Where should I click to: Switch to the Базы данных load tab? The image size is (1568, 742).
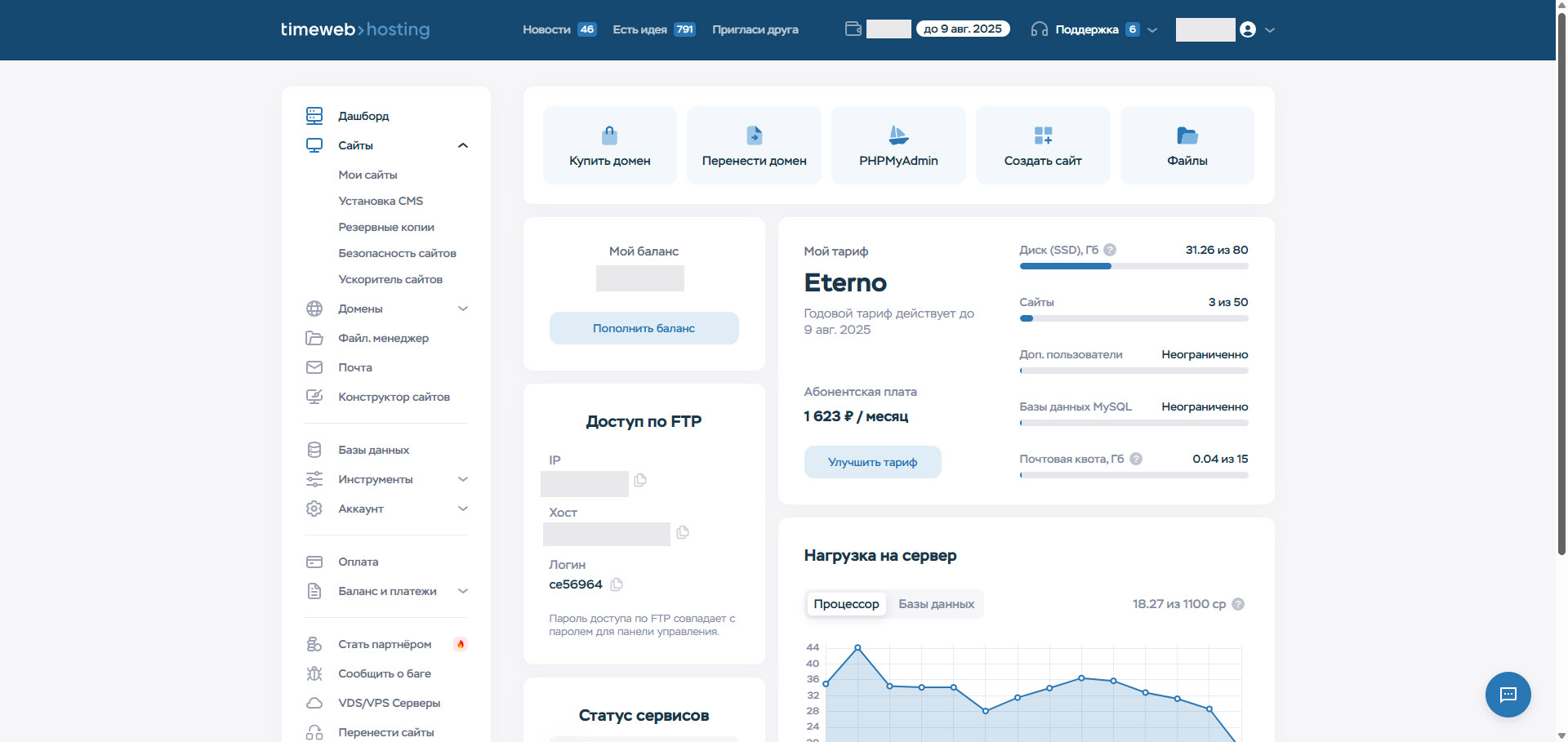click(937, 604)
